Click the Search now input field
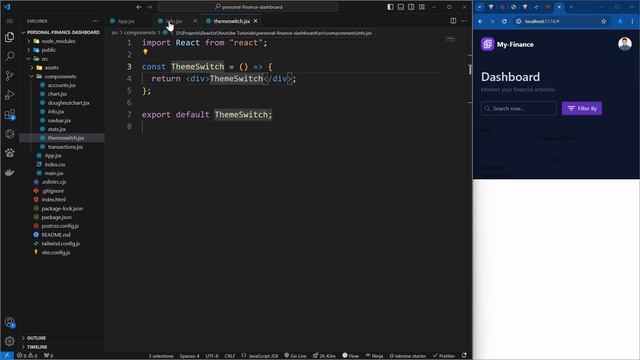The image size is (640, 360). click(x=518, y=108)
